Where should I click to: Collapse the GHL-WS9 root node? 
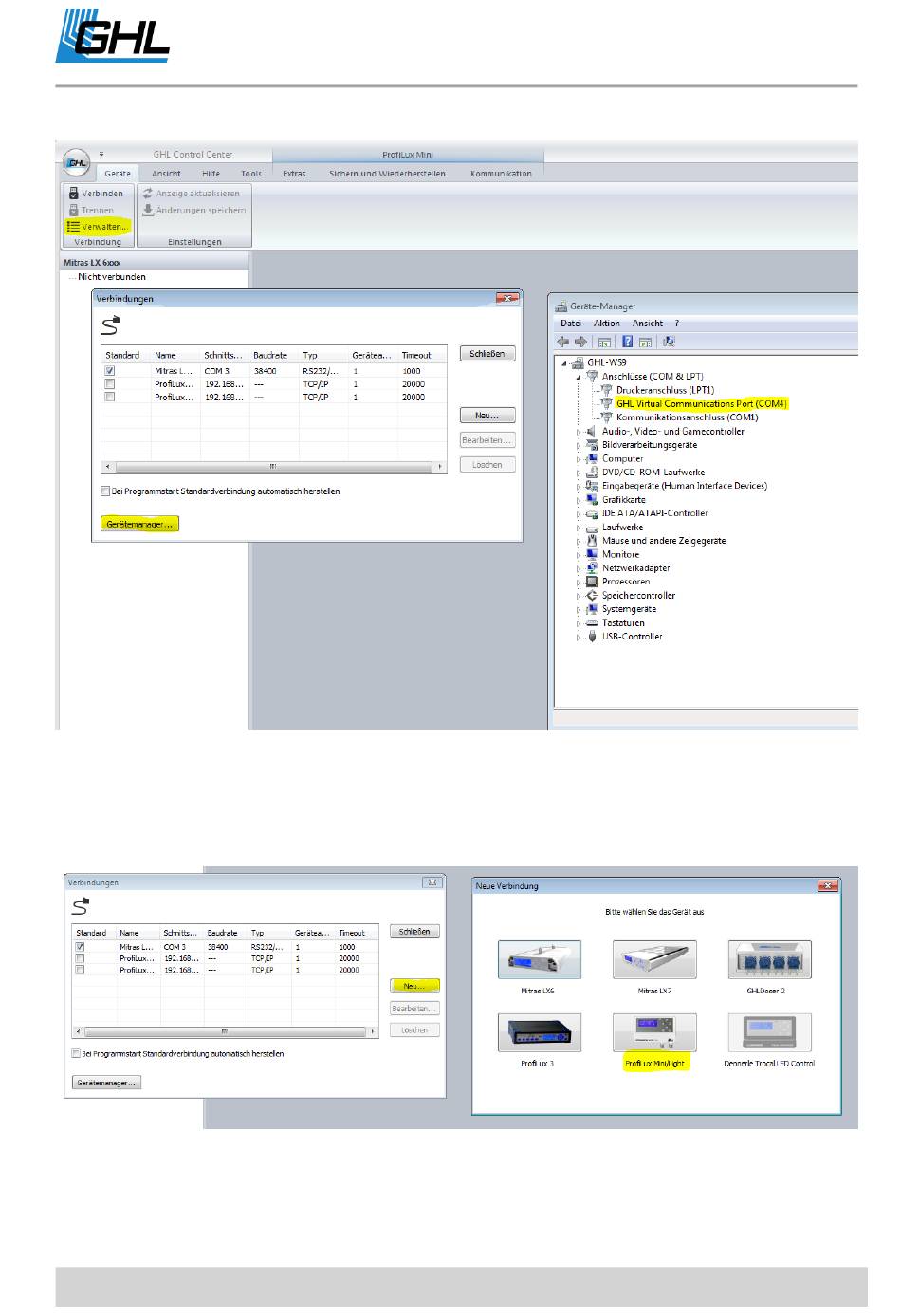(x=564, y=363)
